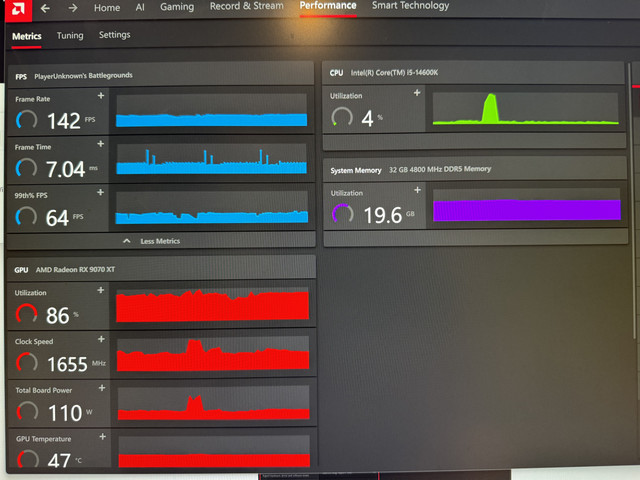
Task: Click the plus icon on Frame Time
Action: pyautogui.click(x=101, y=144)
